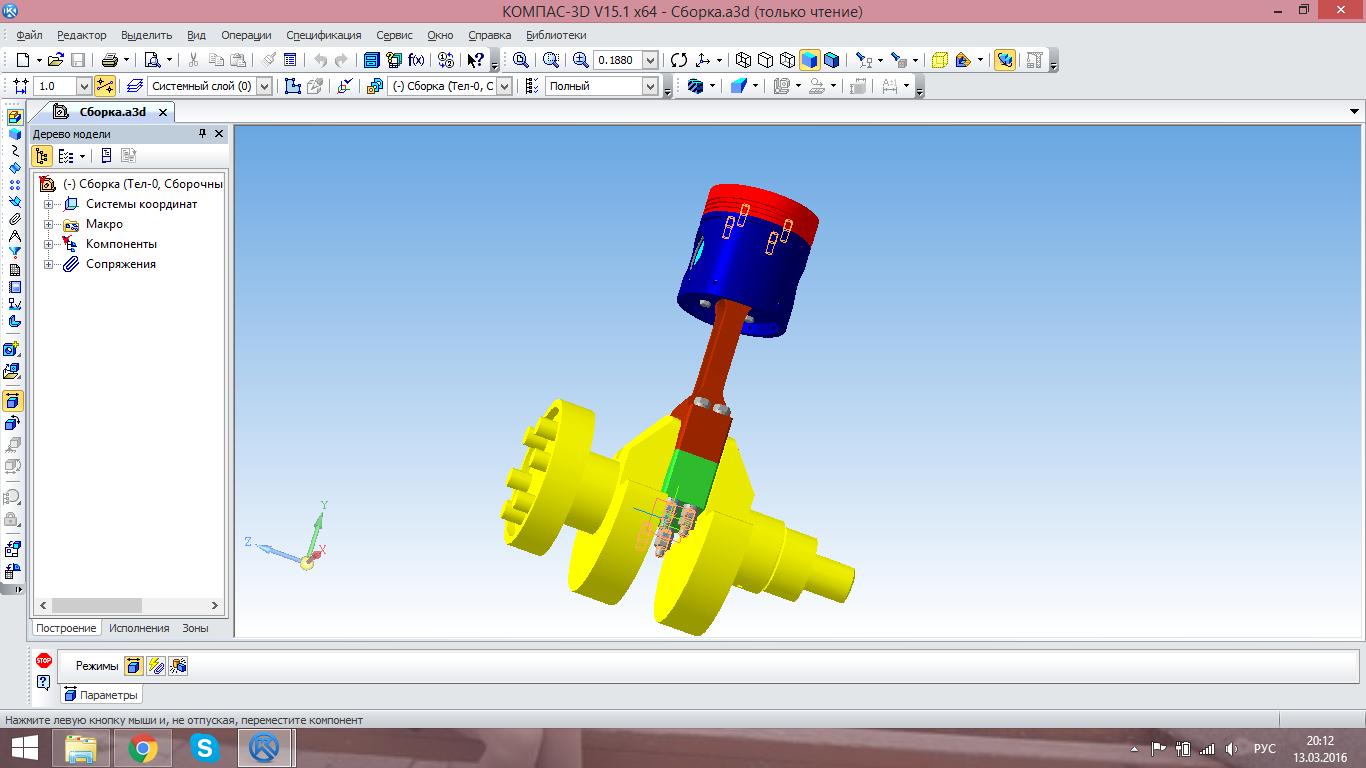Screen dimensions: 1366x768
Task: Expand the Сопряжения tree node
Action: coord(48,265)
